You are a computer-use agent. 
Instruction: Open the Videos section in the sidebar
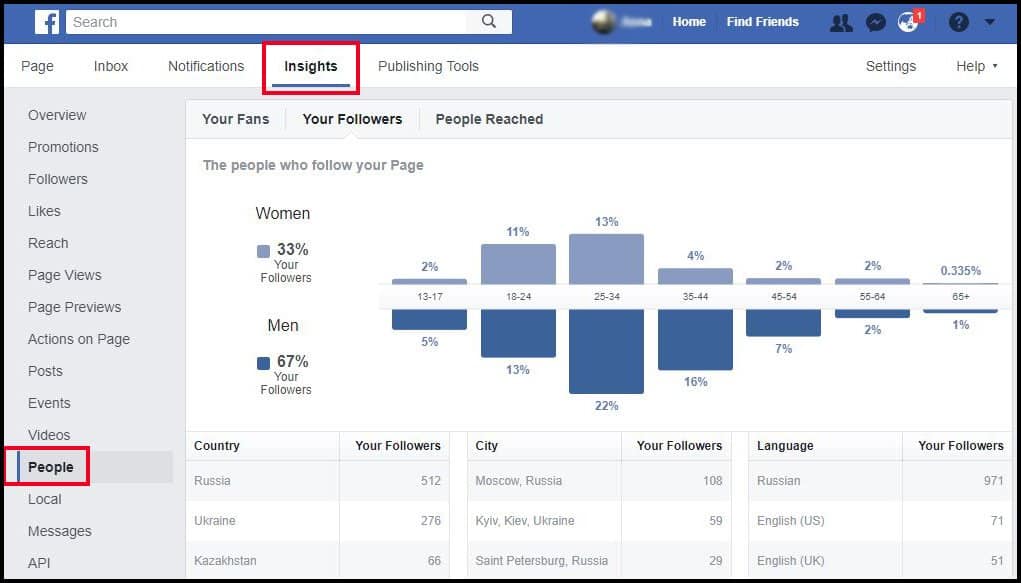point(49,435)
